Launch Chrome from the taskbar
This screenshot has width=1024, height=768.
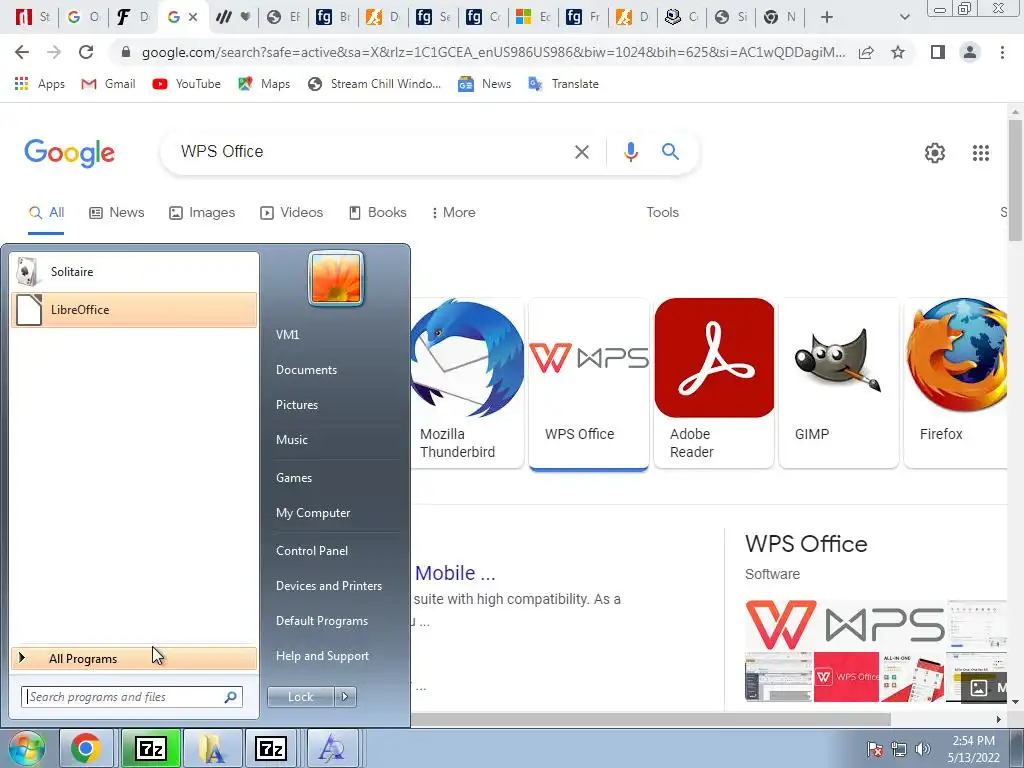[86, 748]
